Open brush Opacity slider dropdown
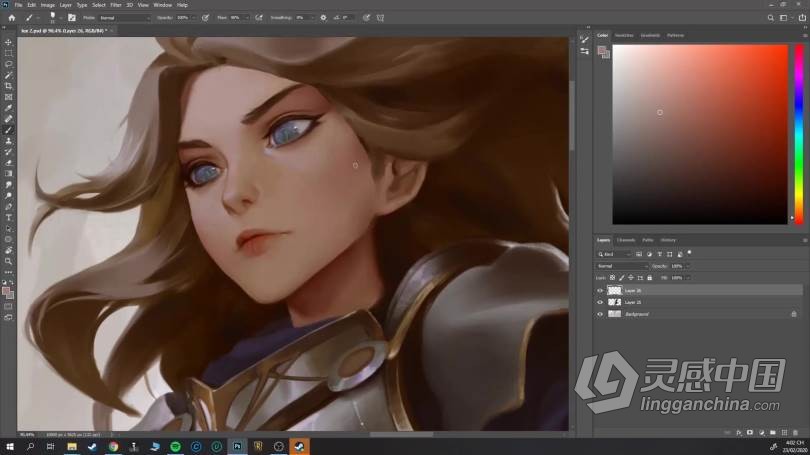The width and height of the screenshot is (810, 455). click(x=195, y=18)
